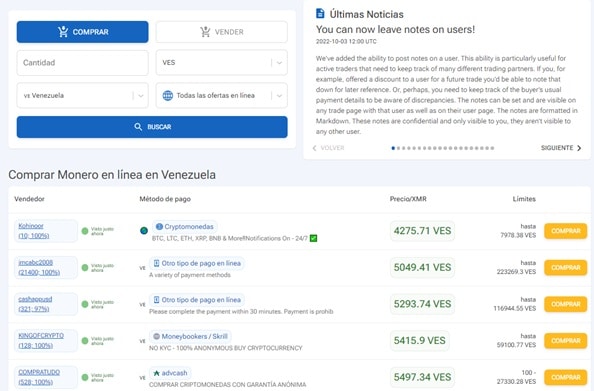Select the first news pagination dot
594x391 pixels.
click(393, 148)
